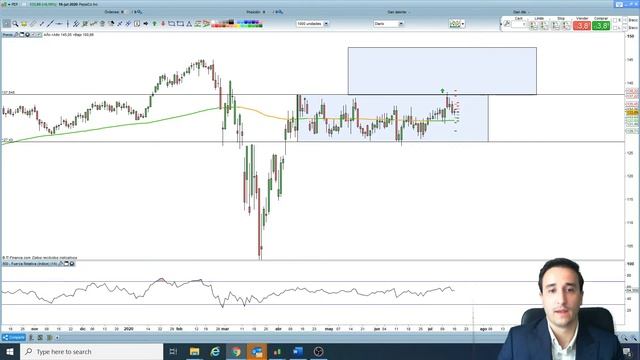
Task: Pick the dark green color swatch
Action: tap(261, 26)
